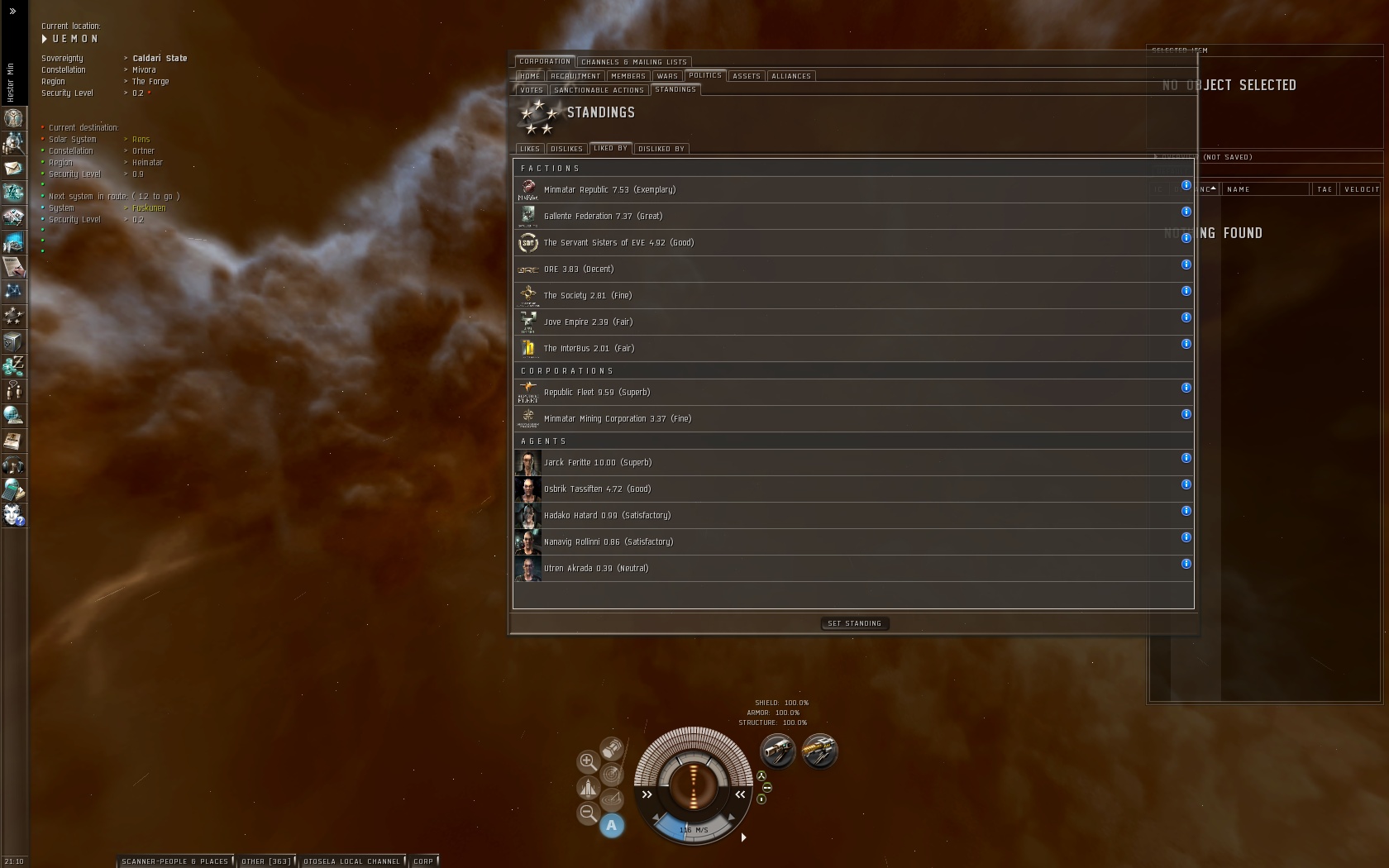This screenshot has height=868, width=1389.
Task: Click the zoom in magnifier on HUD
Action: [588, 761]
